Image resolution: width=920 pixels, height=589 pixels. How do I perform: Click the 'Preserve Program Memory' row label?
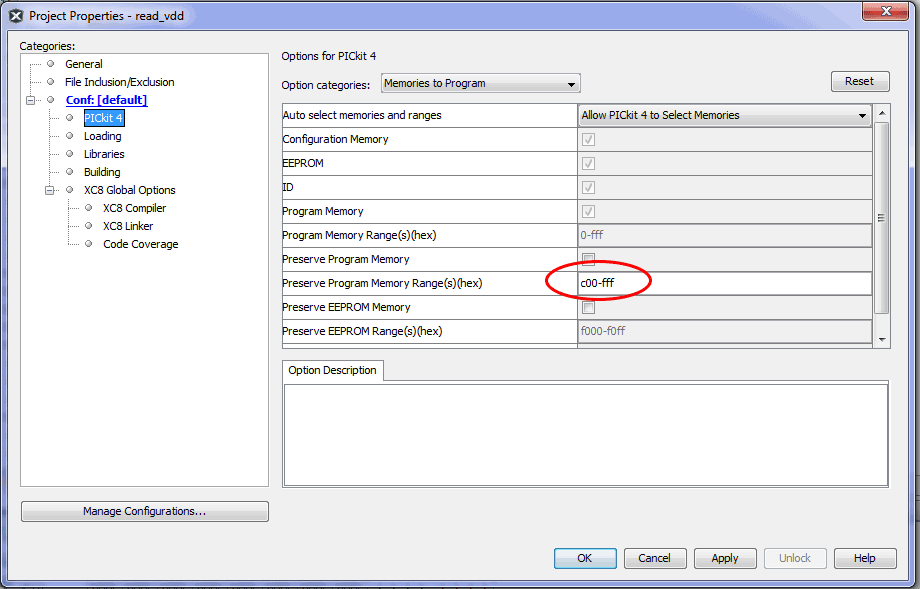pyautogui.click(x=346, y=259)
